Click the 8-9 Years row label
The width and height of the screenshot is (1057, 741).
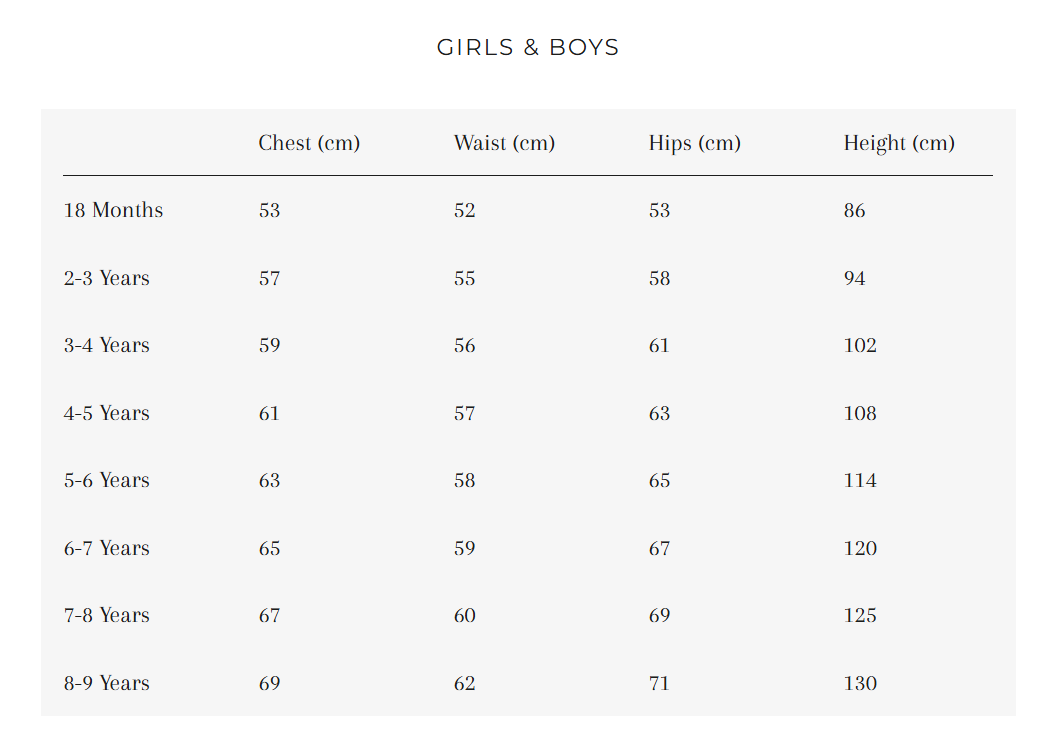click(107, 683)
